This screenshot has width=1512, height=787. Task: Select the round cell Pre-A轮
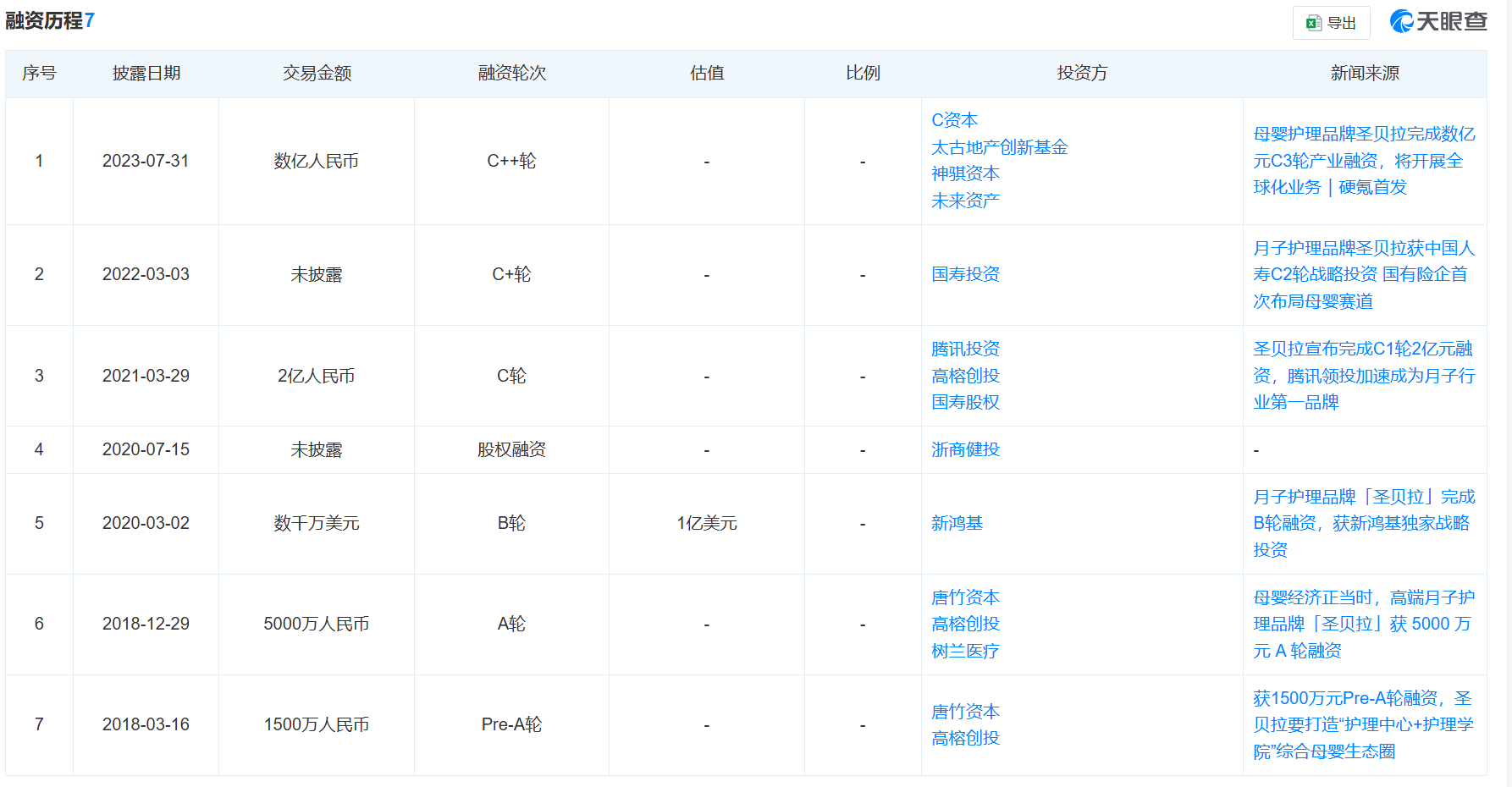[x=511, y=724]
